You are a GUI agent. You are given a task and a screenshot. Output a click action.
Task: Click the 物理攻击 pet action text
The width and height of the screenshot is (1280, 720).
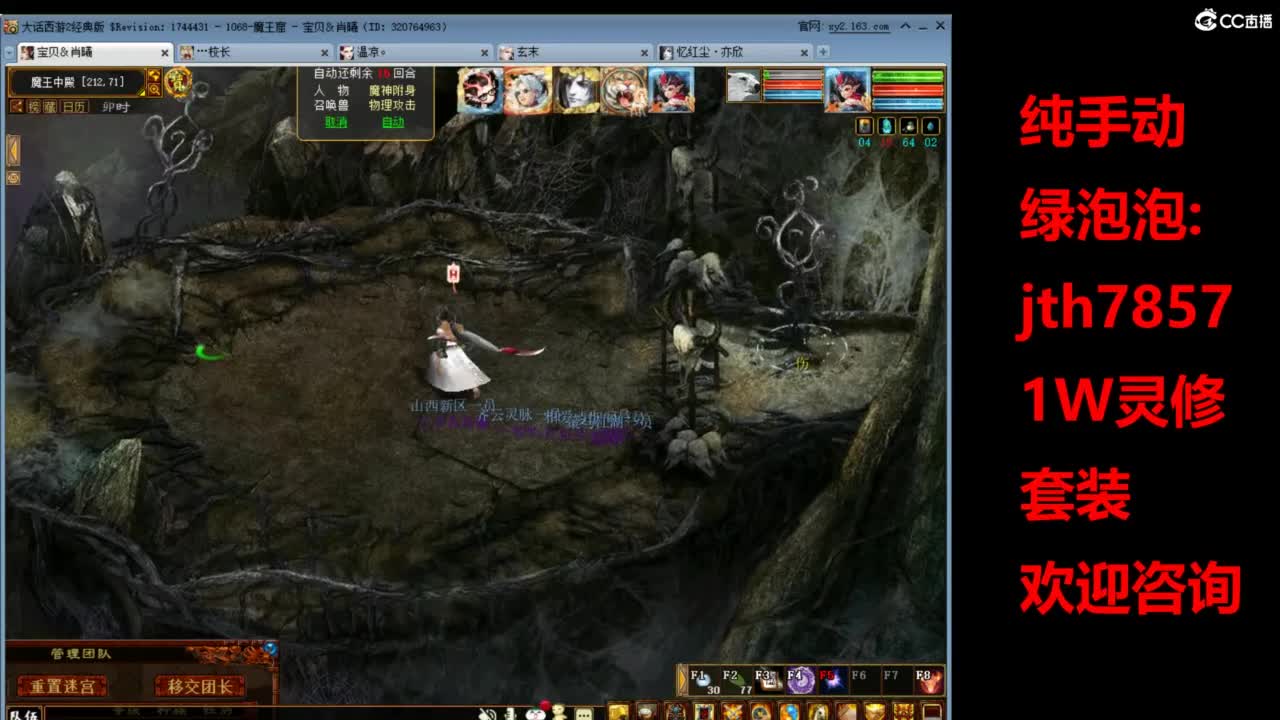tap(392, 105)
